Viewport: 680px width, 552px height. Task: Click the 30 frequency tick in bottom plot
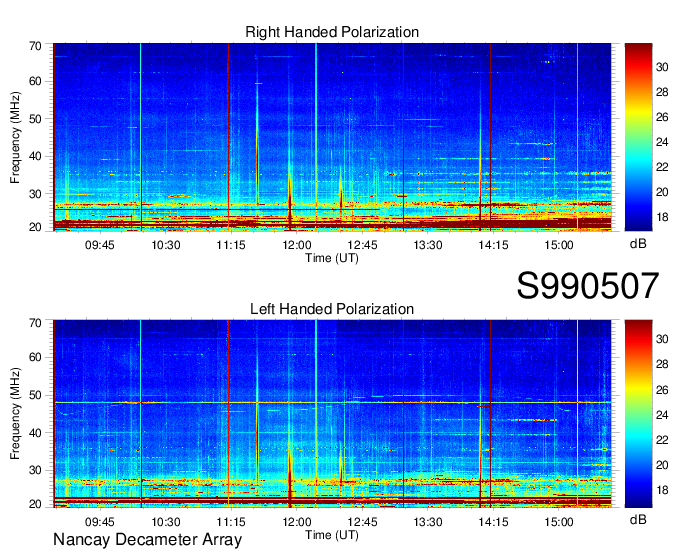35,470
